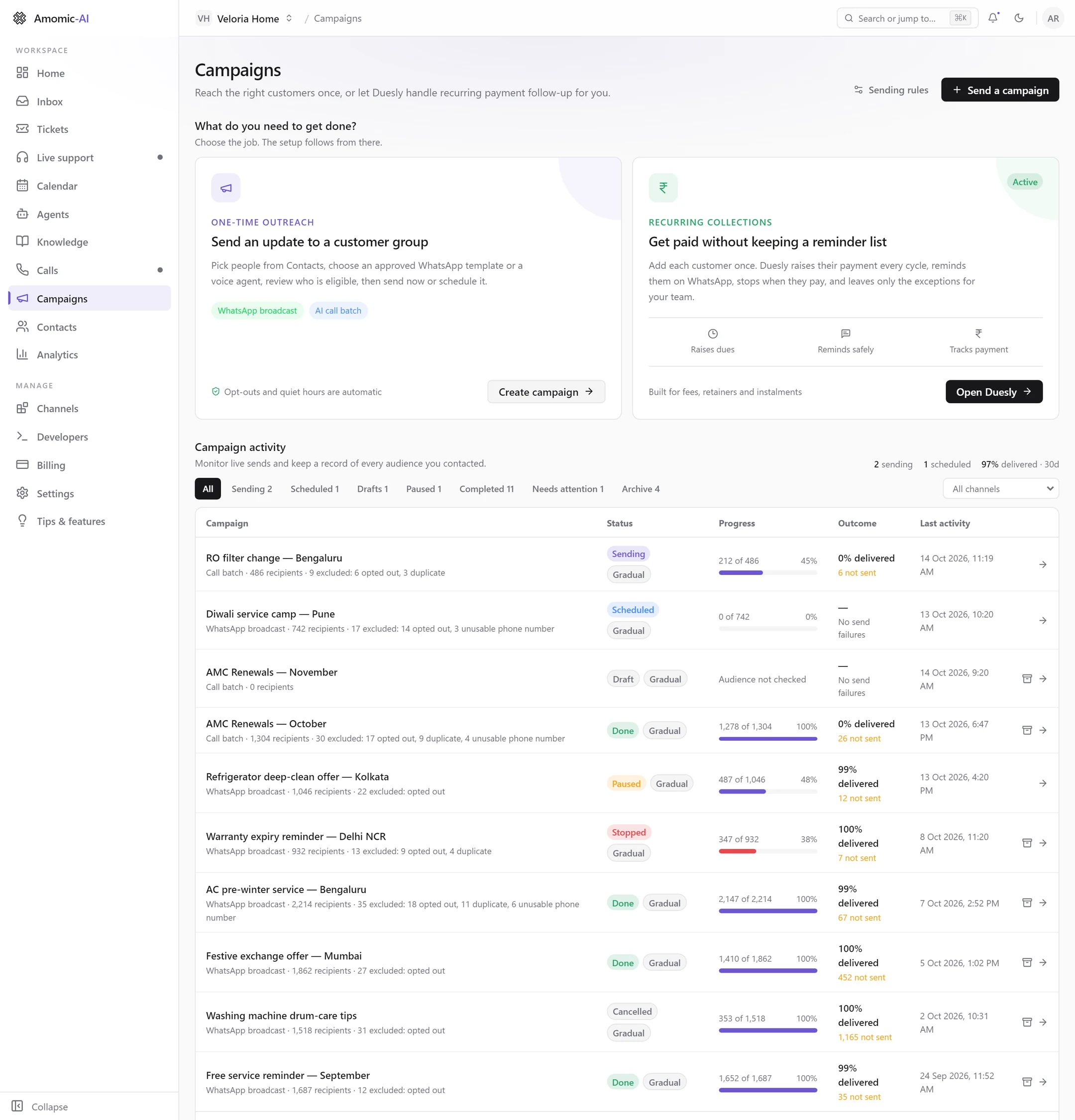View the Archive 4 tab
Screen dimensions: 1075x1120
point(641,489)
